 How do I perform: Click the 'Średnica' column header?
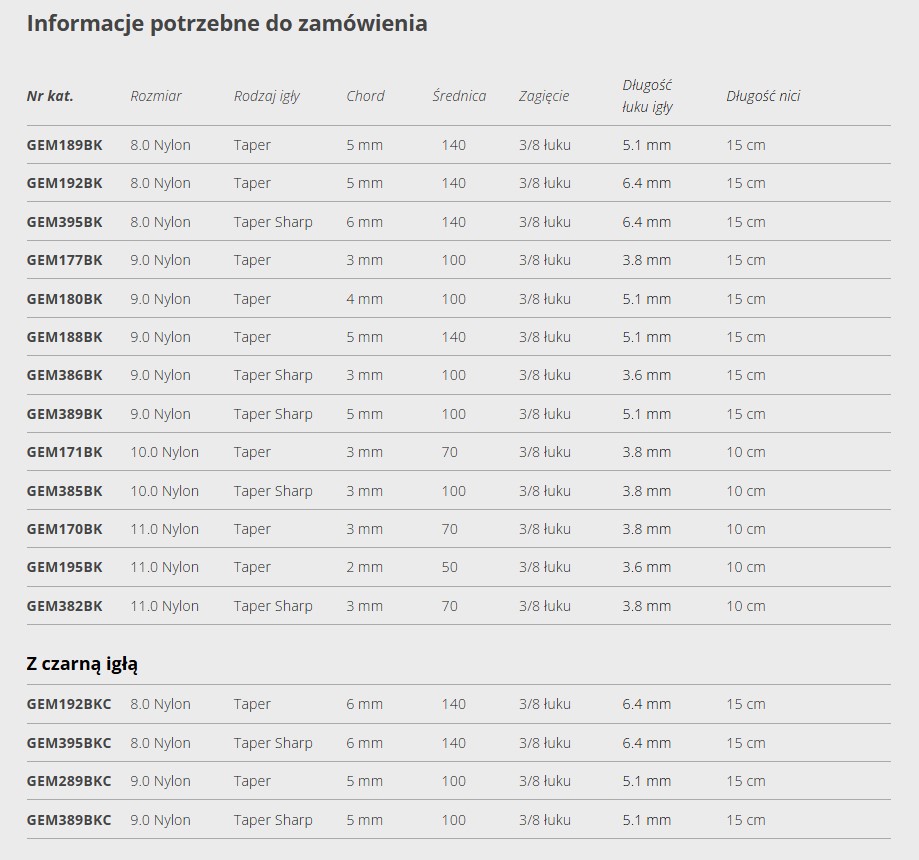(x=459, y=96)
